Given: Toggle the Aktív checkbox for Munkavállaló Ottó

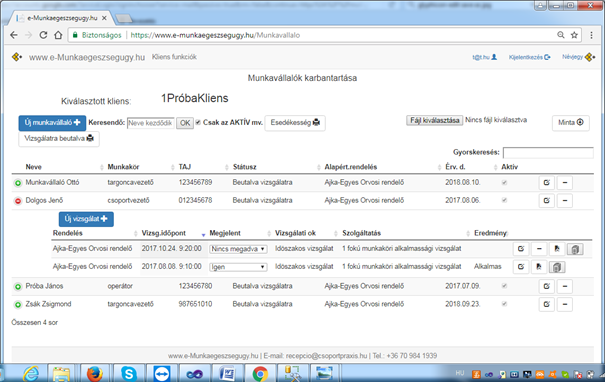Looking at the screenshot, I should click(504, 183).
